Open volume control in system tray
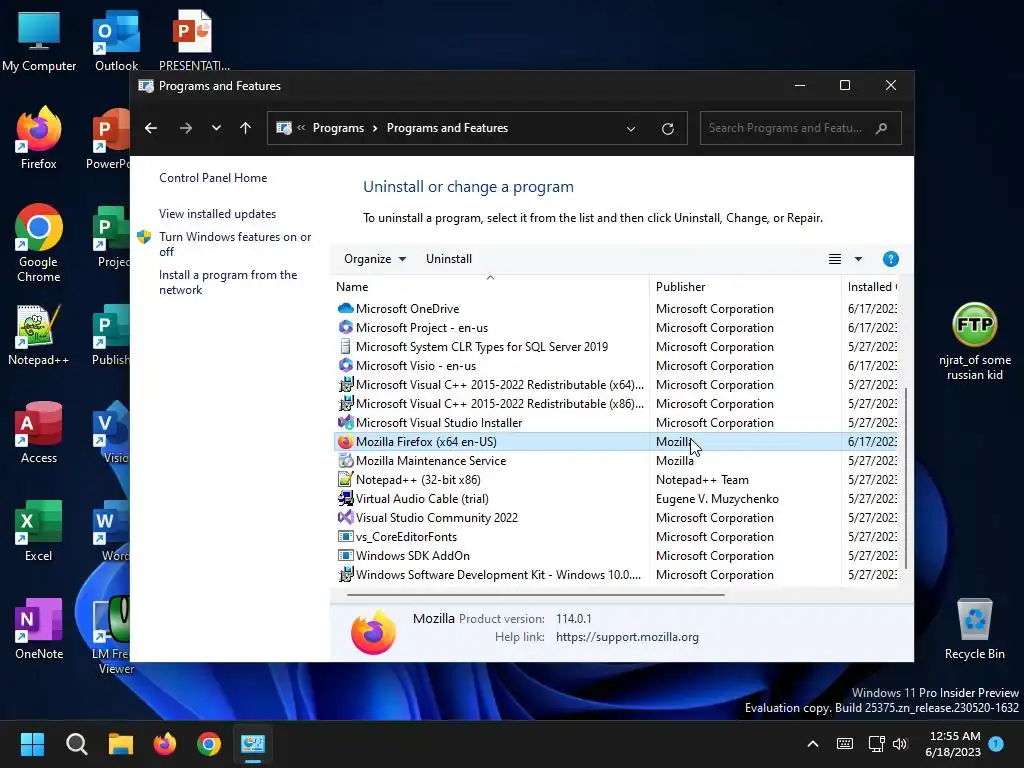The image size is (1024, 768). [x=900, y=744]
